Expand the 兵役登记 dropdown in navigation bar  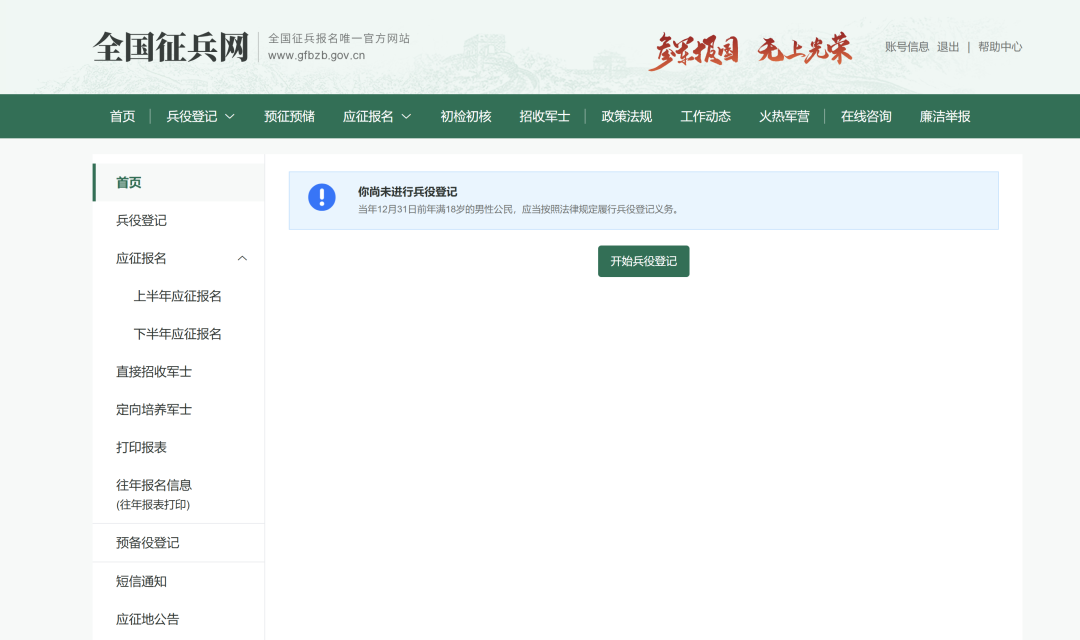pos(201,116)
